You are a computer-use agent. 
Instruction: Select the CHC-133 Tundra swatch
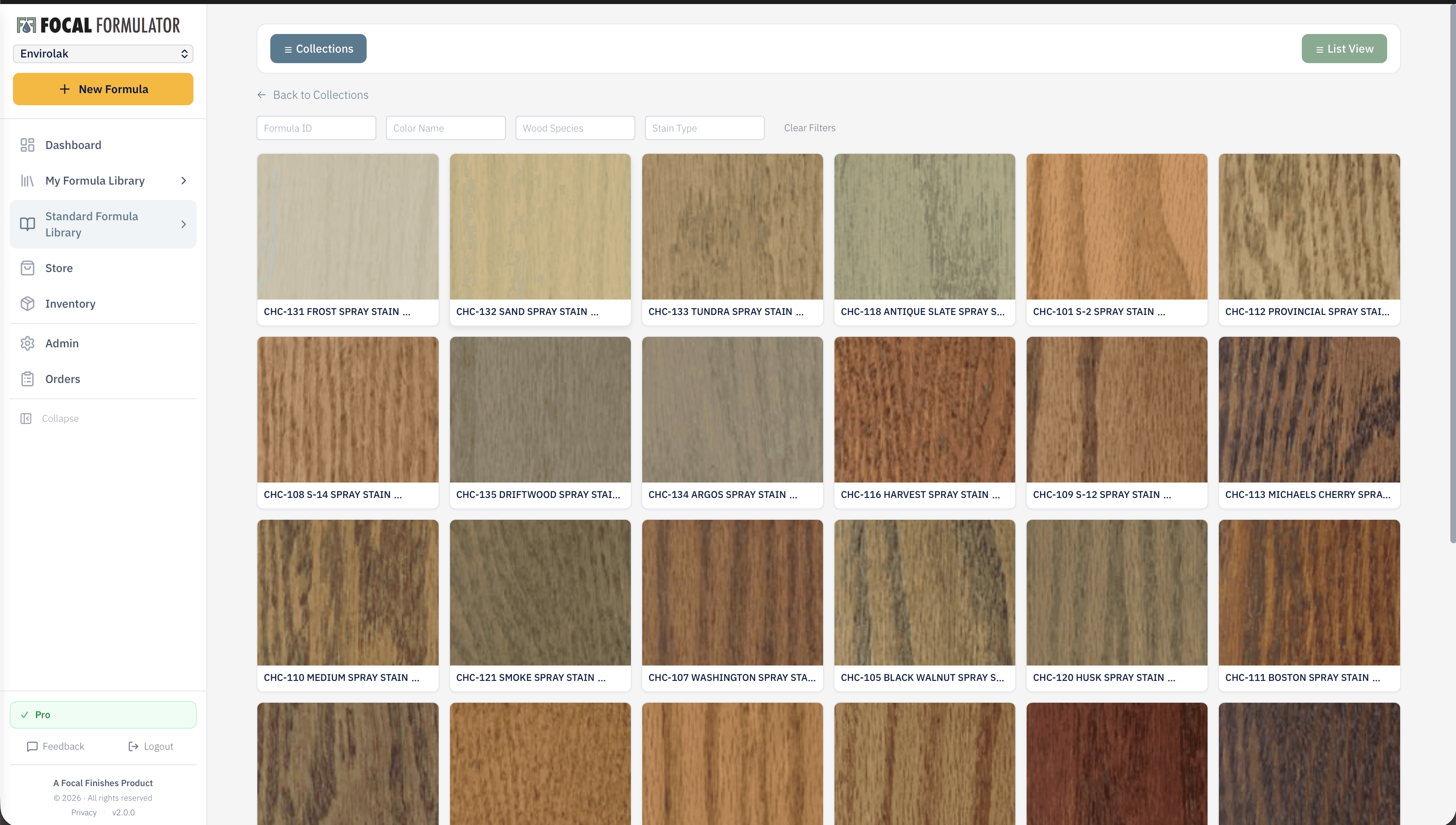click(732, 227)
